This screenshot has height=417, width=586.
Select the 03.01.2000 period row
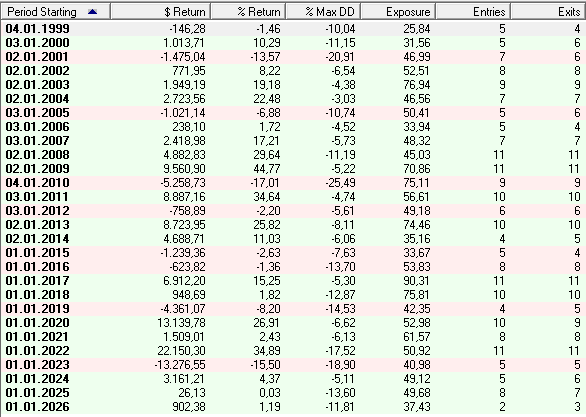coord(293,43)
